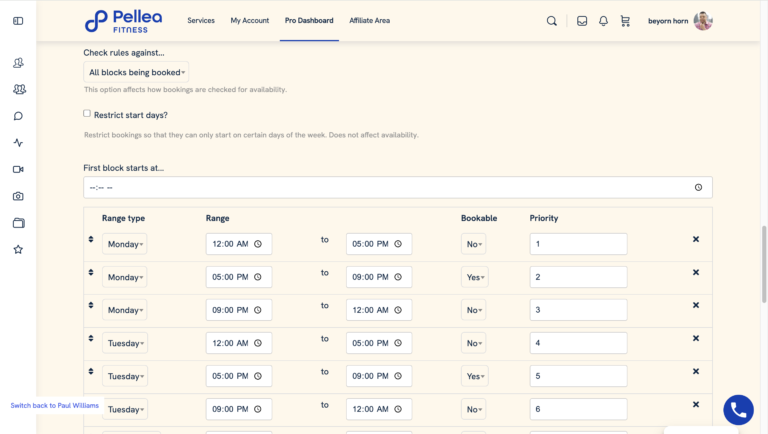Open the My Account menu
This screenshot has width=768, height=434.
[250, 21]
